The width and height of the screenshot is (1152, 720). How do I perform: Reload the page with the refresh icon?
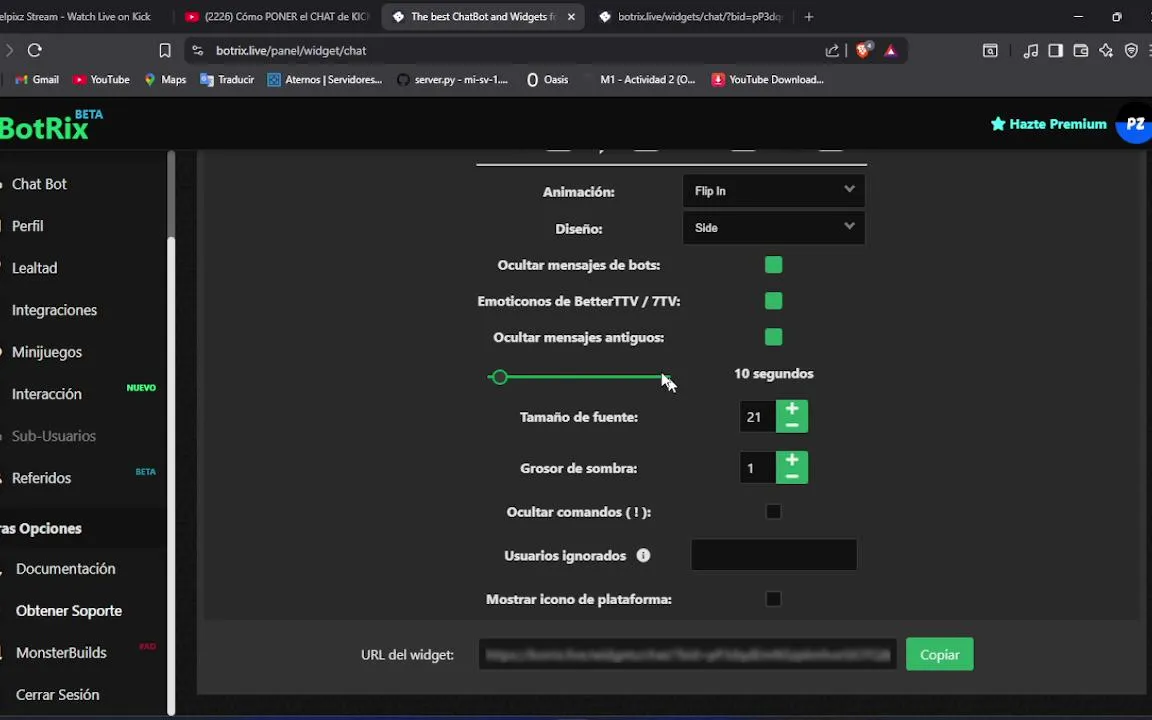[35, 50]
